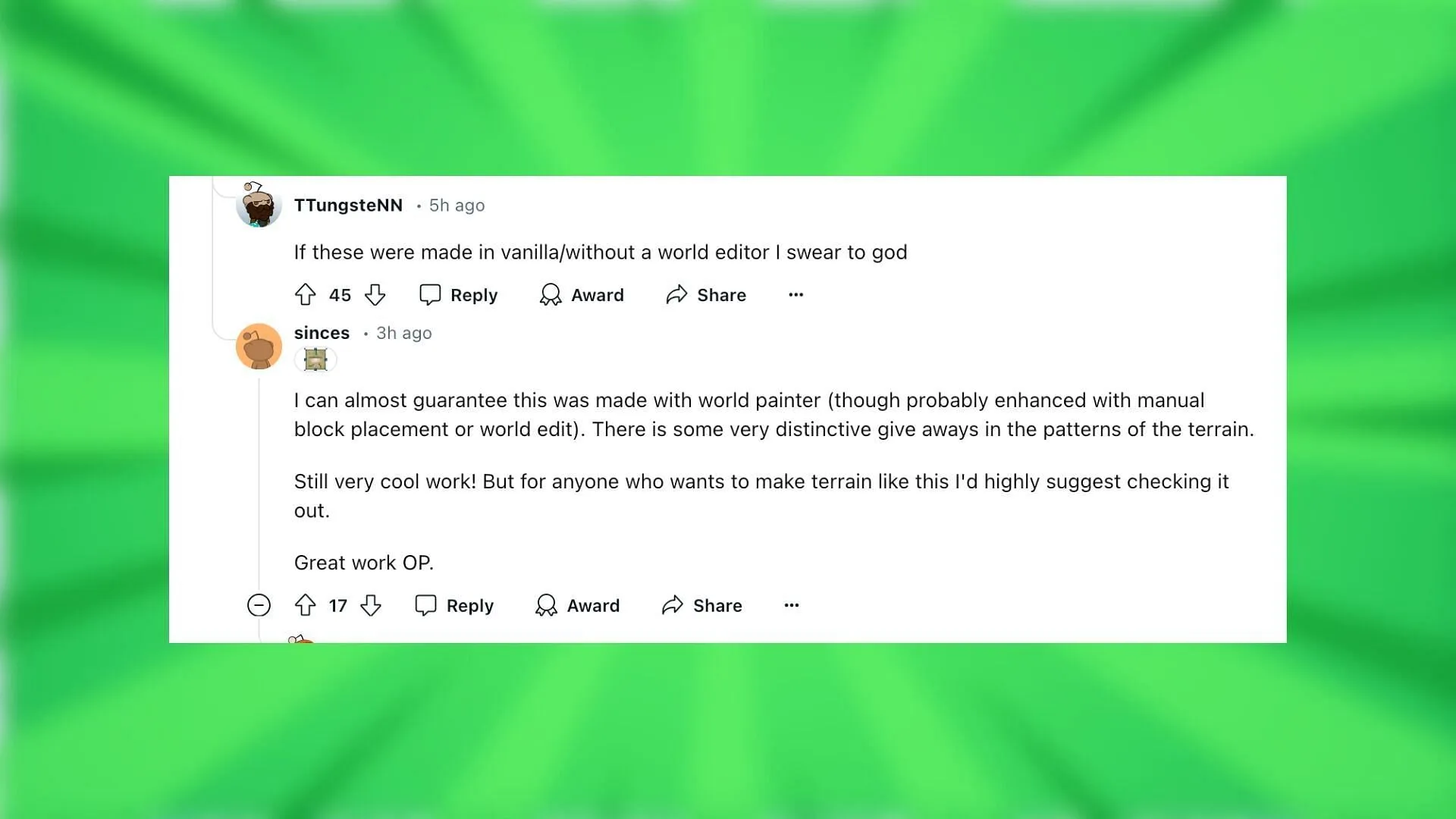Click the Award button on TTungsteNN's comment

582,294
